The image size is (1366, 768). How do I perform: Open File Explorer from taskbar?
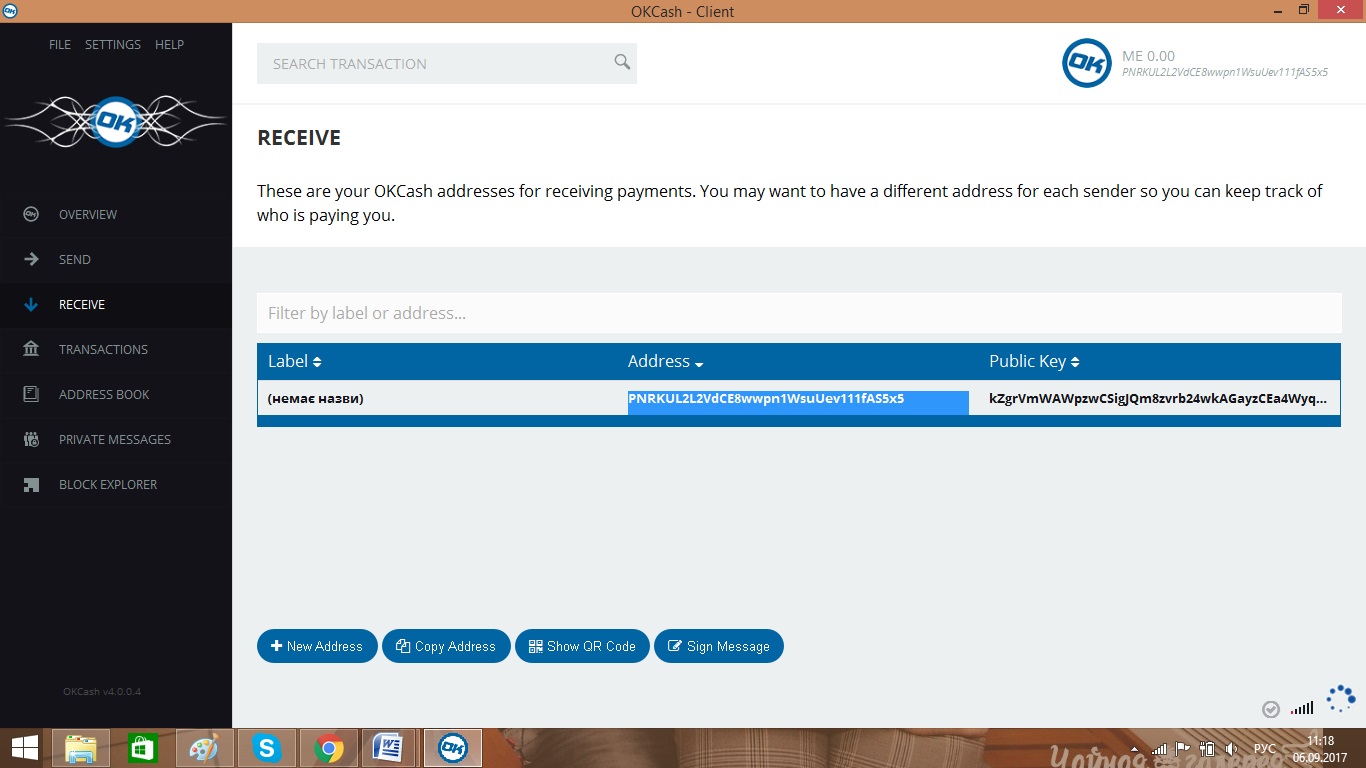click(81, 748)
